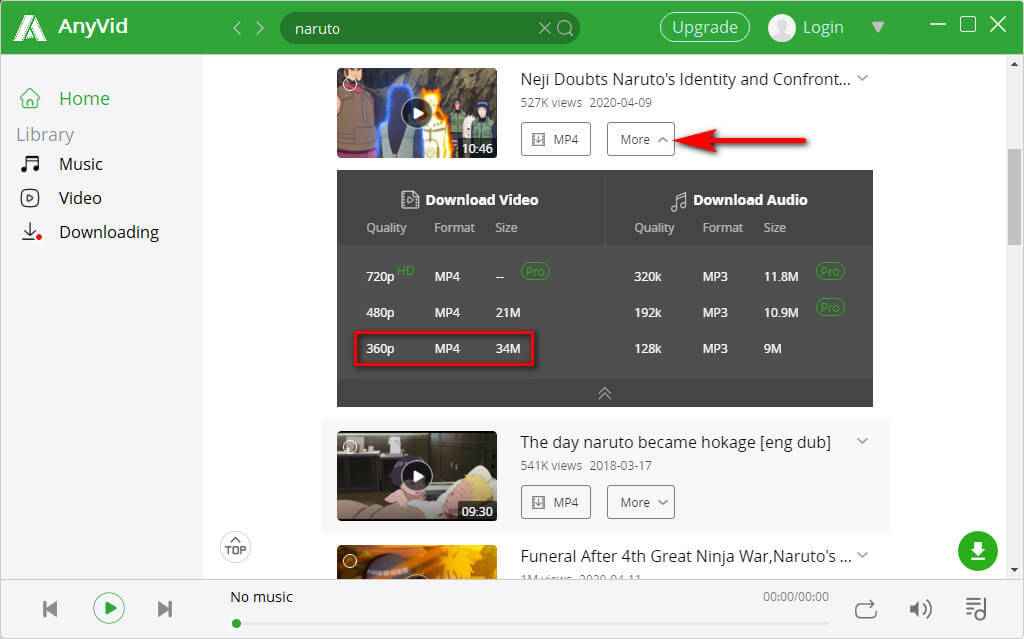Skip to the next track
Screen dimensions: 1024x639
[x=165, y=609]
